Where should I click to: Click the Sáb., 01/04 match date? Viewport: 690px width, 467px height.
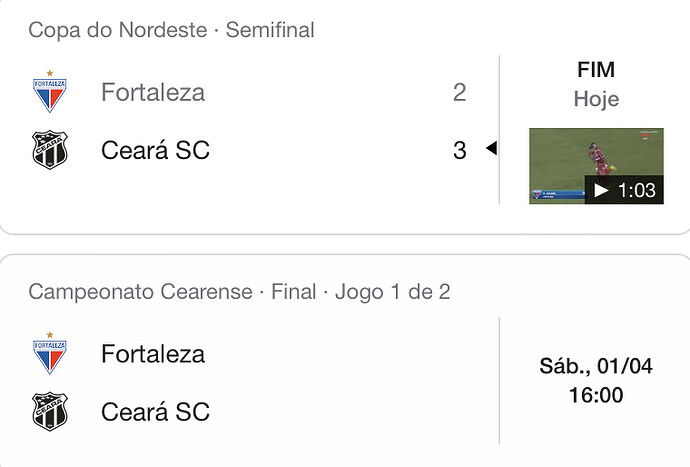point(596,366)
